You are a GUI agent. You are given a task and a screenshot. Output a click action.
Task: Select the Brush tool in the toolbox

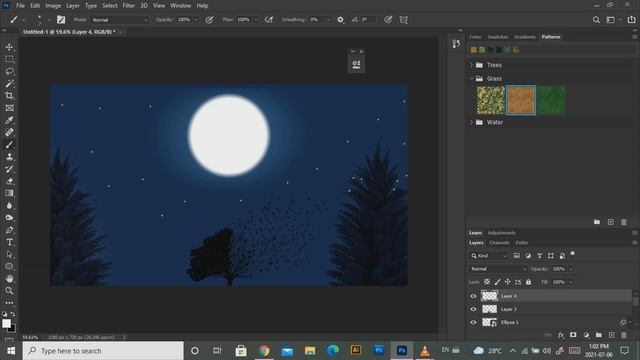[9, 145]
